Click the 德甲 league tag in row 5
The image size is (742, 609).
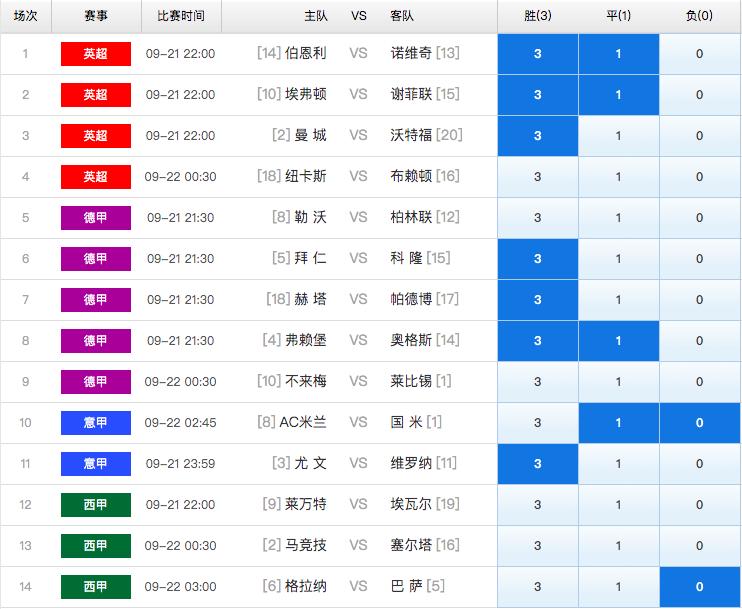(x=96, y=218)
